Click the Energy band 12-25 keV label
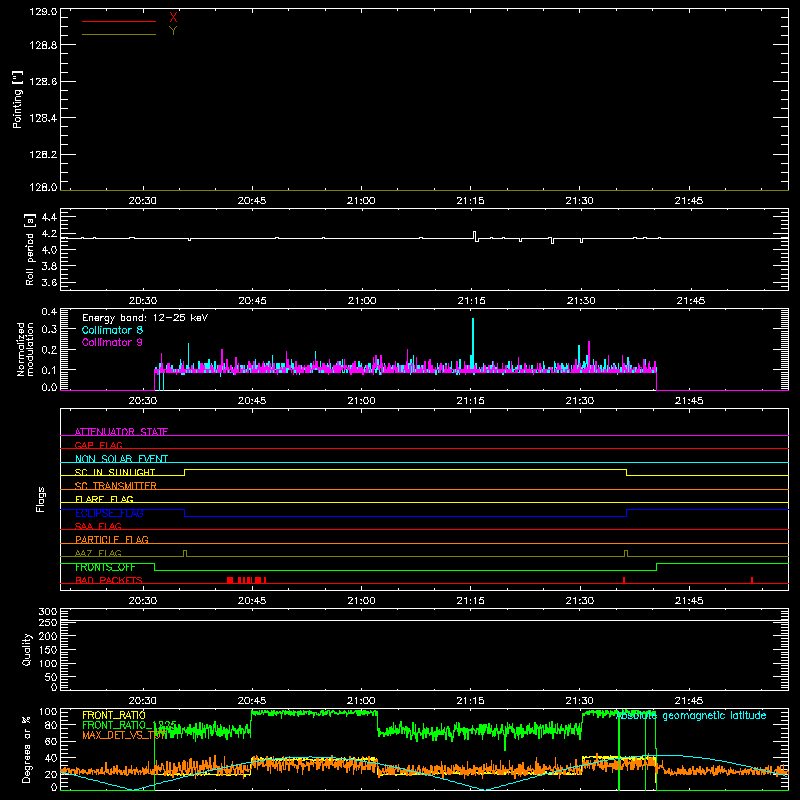This screenshot has height=800, width=800. pyautogui.click(x=145, y=318)
